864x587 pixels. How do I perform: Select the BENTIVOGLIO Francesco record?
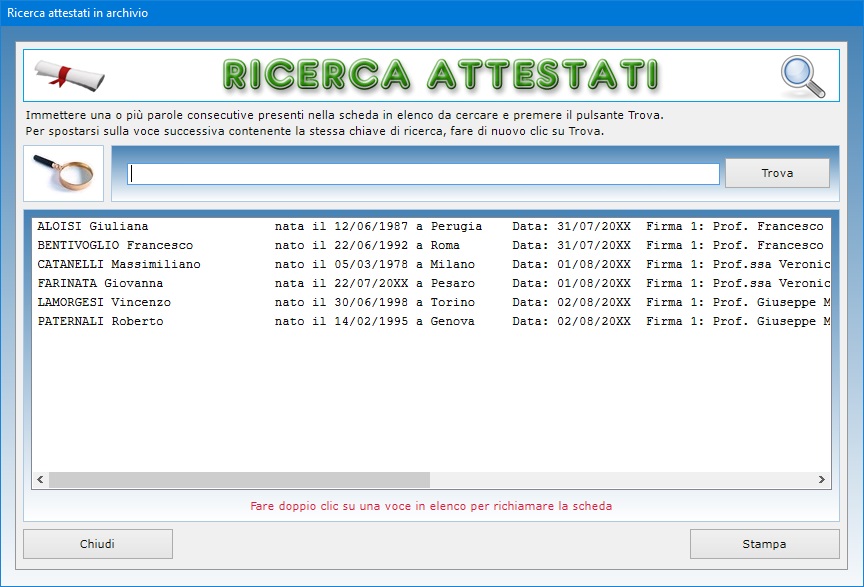pyautogui.click(x=431, y=245)
